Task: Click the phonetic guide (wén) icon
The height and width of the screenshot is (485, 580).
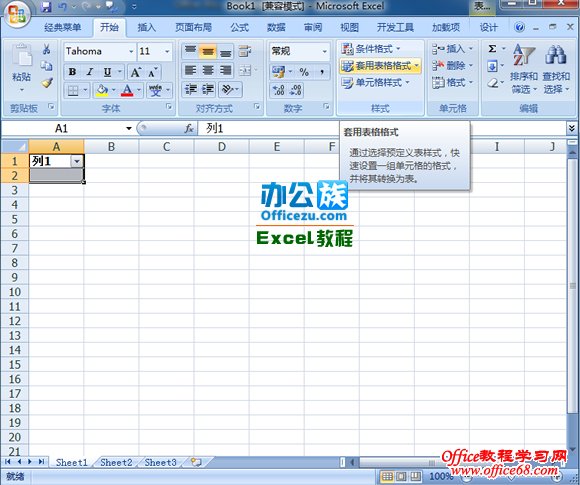Action: point(155,90)
